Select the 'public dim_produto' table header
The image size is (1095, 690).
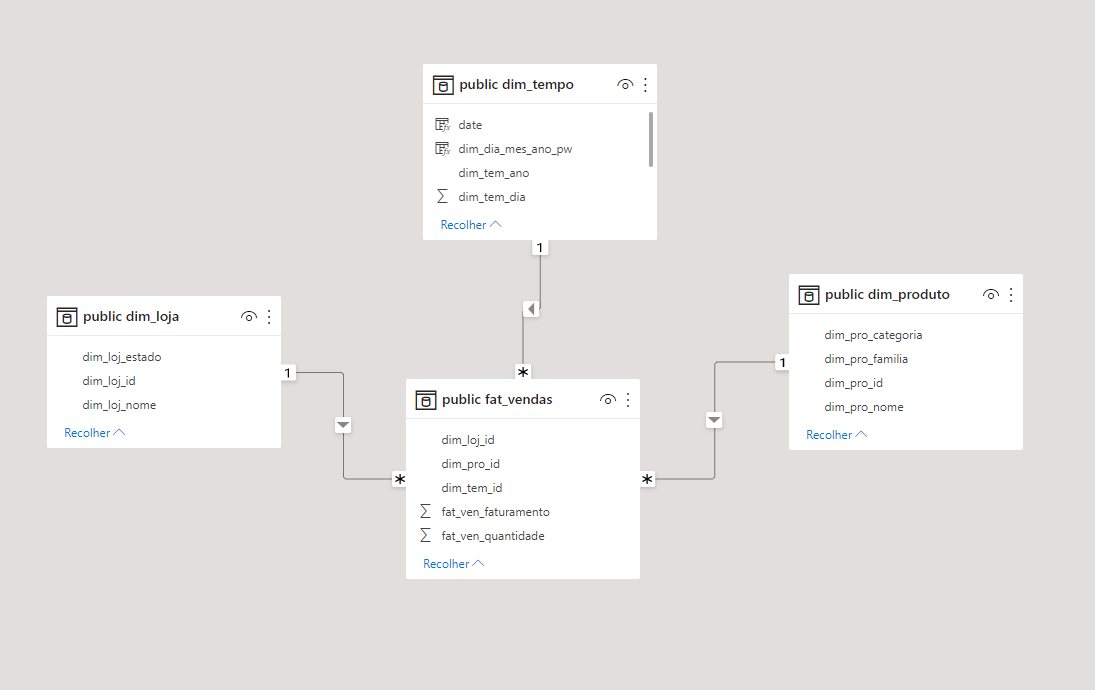(906, 295)
